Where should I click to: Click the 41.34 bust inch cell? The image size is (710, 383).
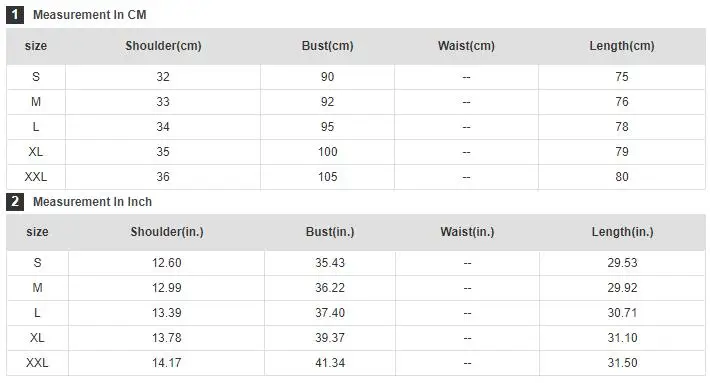pyautogui.click(x=330, y=363)
